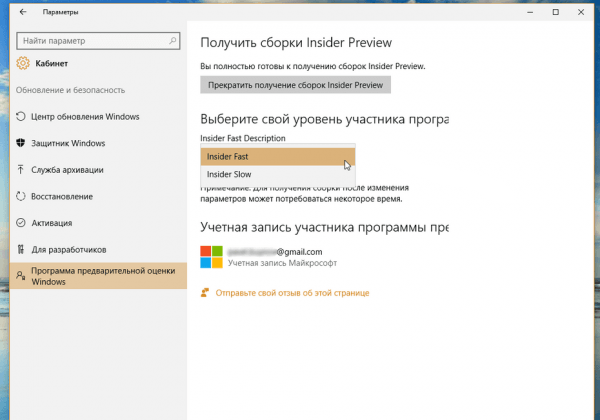The image size is (600, 420).
Task: Click the gmail.com account entry
Action: (x=275, y=252)
